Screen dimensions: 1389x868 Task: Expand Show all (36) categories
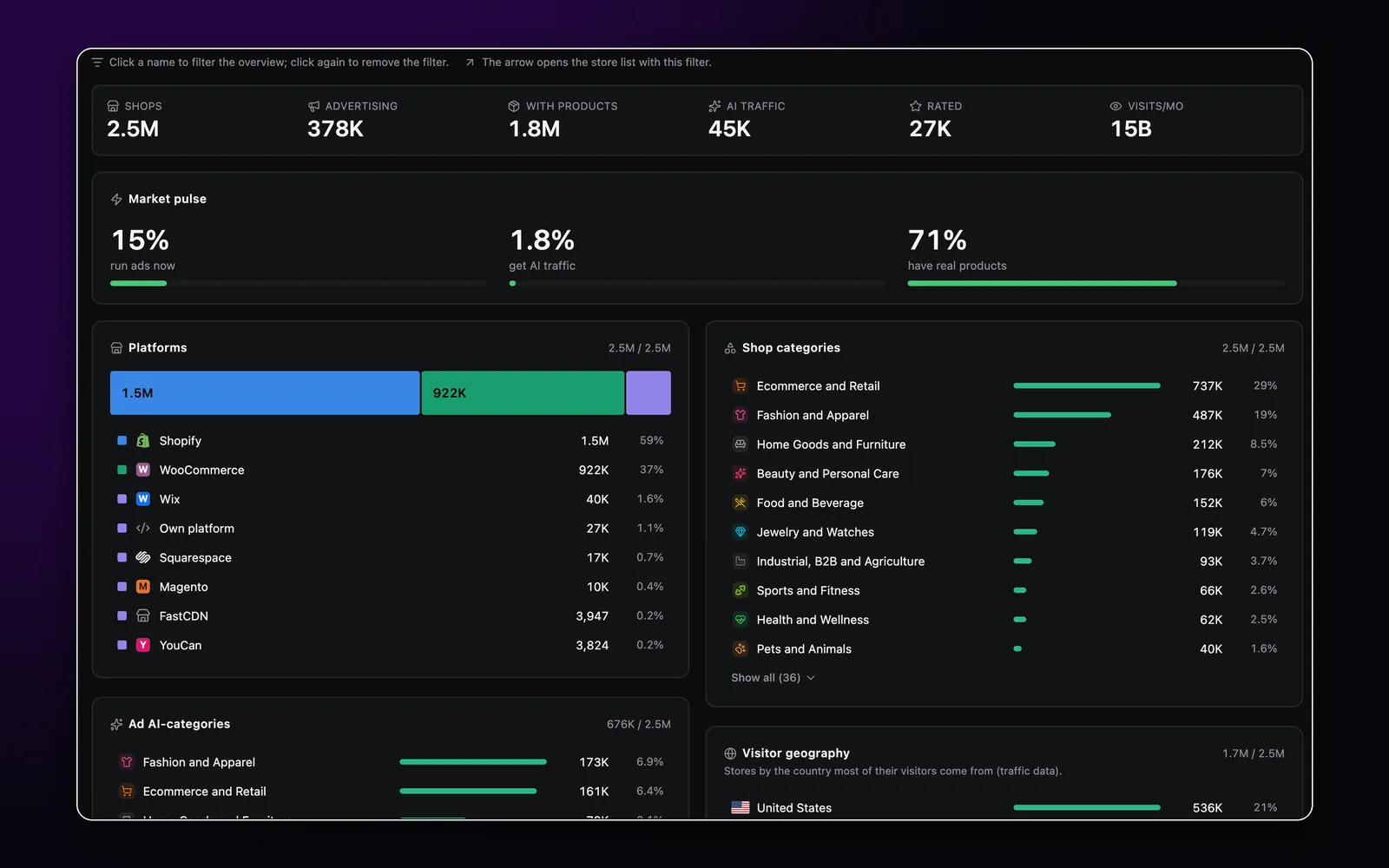(x=773, y=678)
